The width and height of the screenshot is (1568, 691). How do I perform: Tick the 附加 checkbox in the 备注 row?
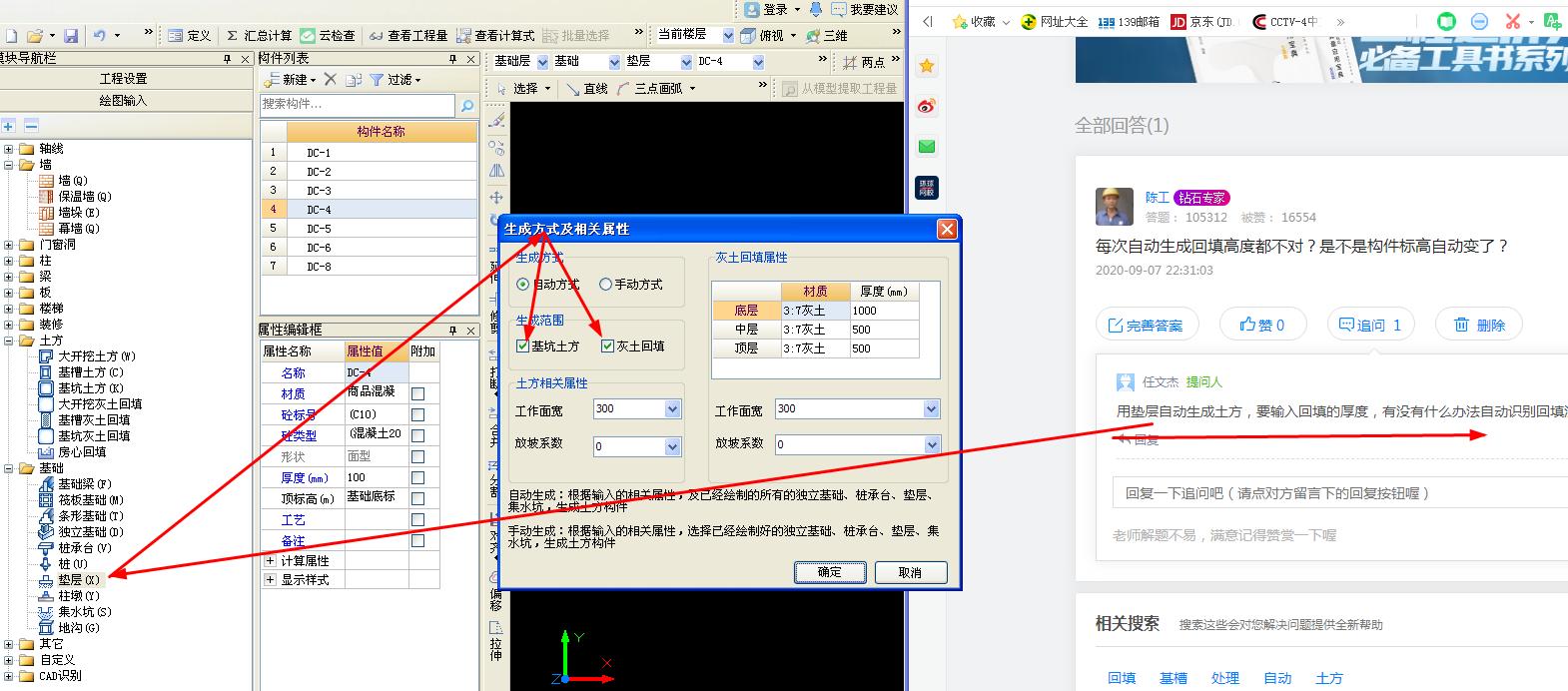pyautogui.click(x=417, y=540)
